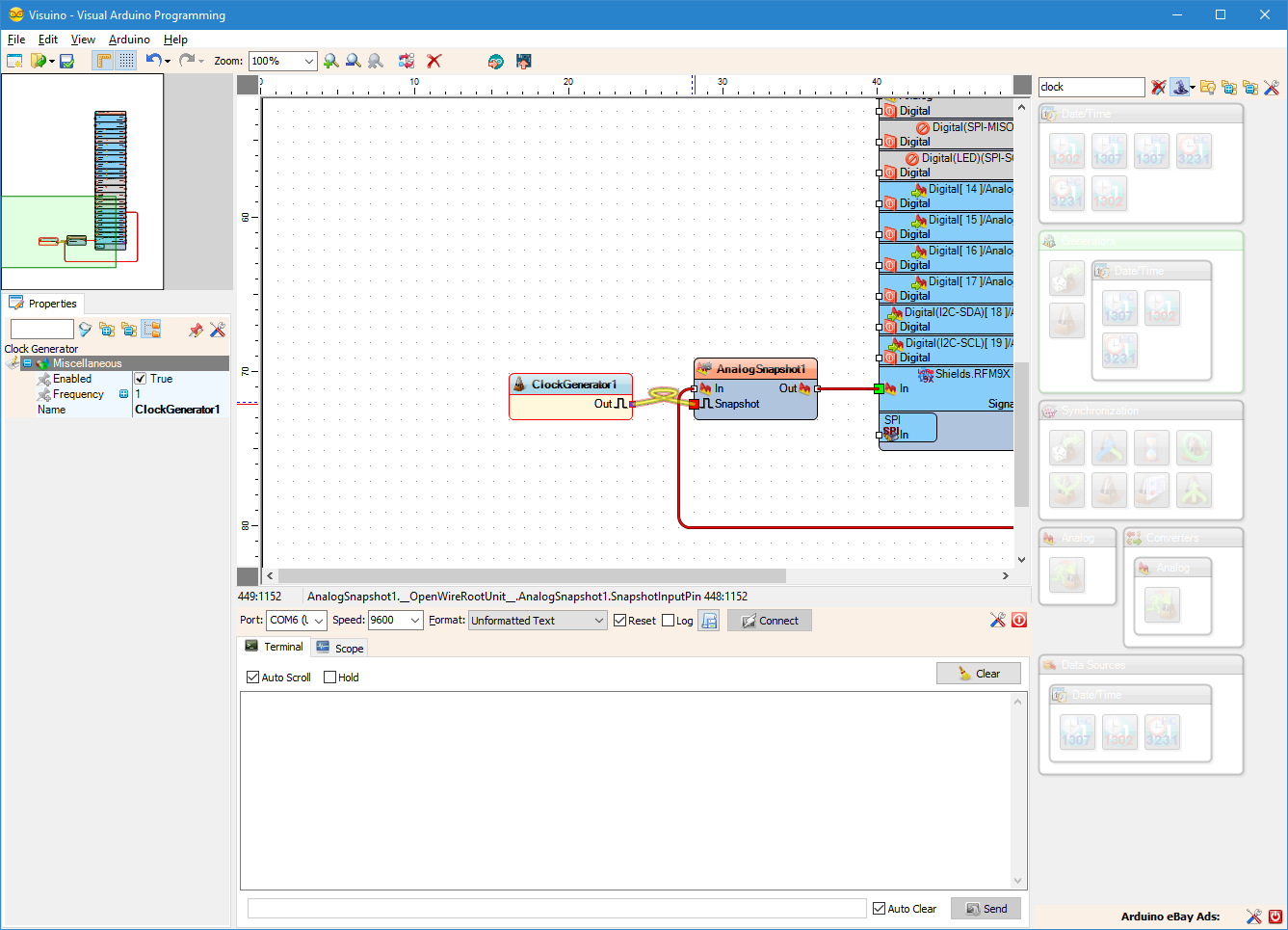Click the upload to board toolbar icon
The width and height of the screenshot is (1288, 930).
(524, 61)
